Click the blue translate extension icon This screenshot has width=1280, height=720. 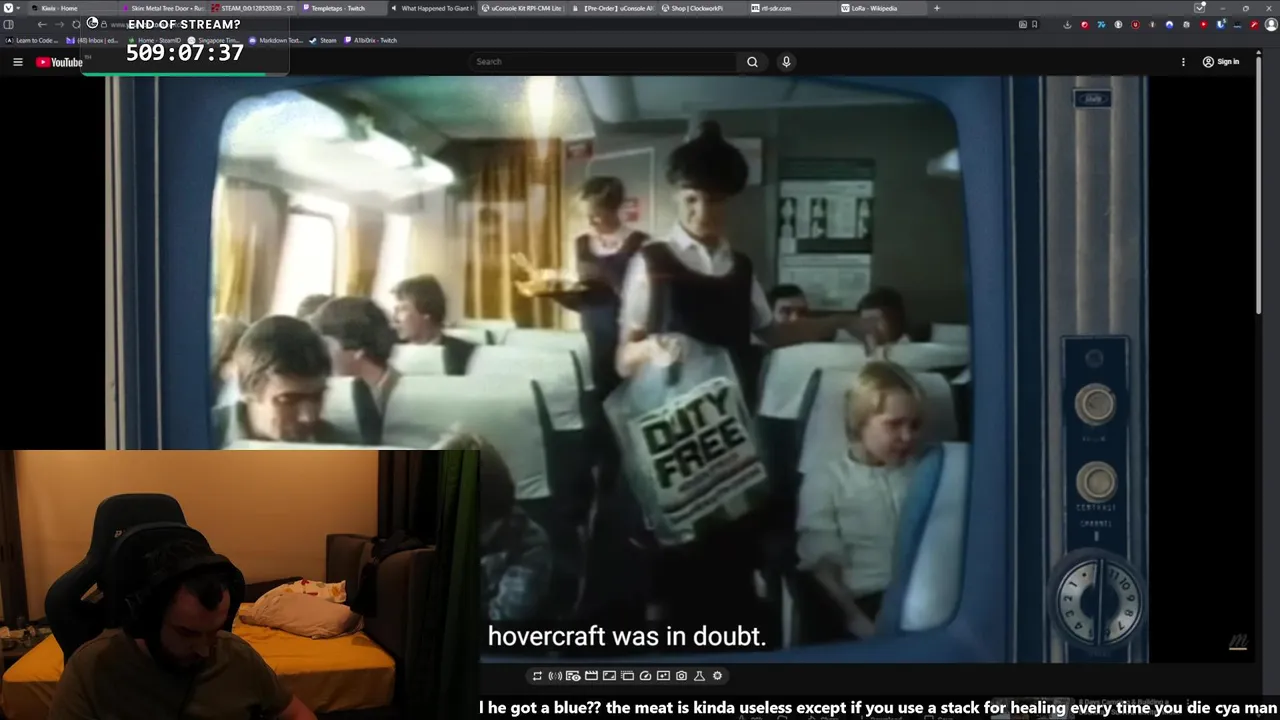[x=1101, y=24]
